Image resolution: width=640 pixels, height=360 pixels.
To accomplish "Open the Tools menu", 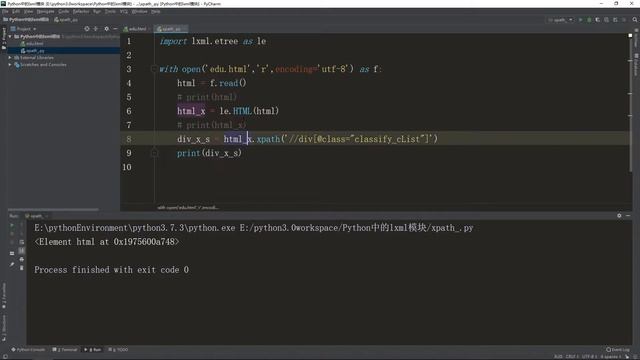I will [x=110, y=11].
